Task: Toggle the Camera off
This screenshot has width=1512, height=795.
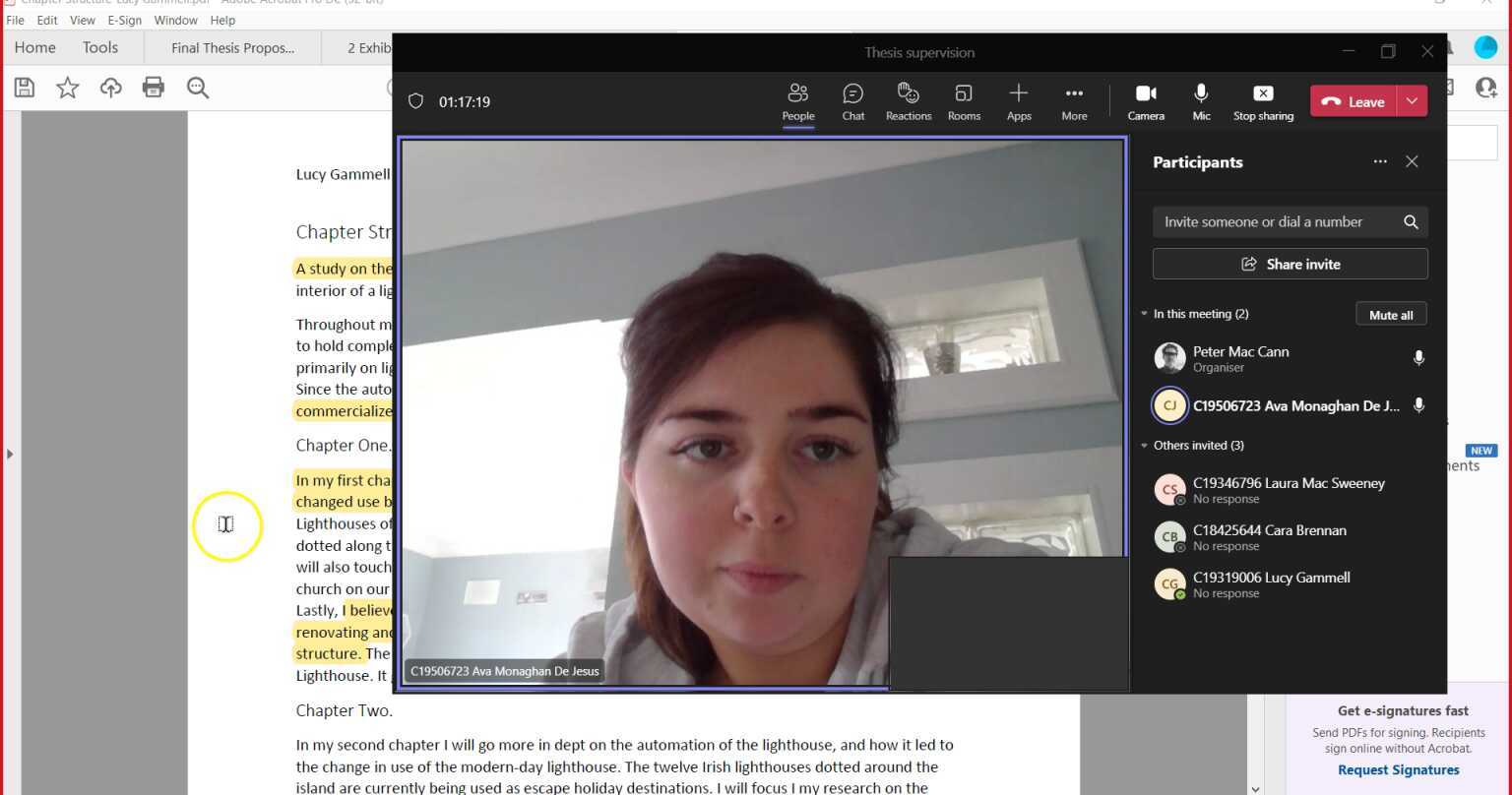Action: click(1146, 101)
